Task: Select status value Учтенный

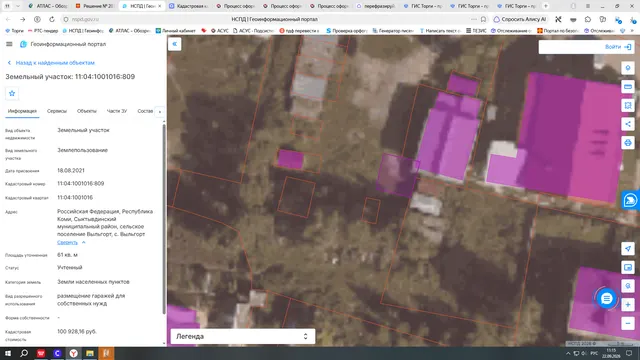Action: click(70, 267)
